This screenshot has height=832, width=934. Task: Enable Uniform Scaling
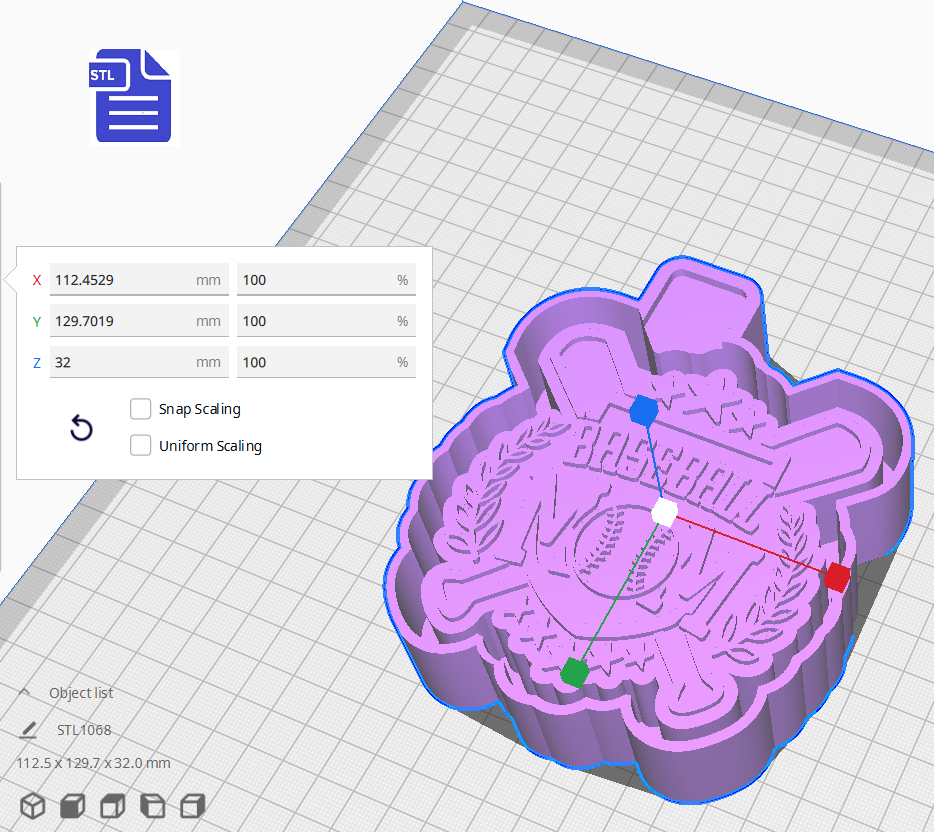click(140, 445)
